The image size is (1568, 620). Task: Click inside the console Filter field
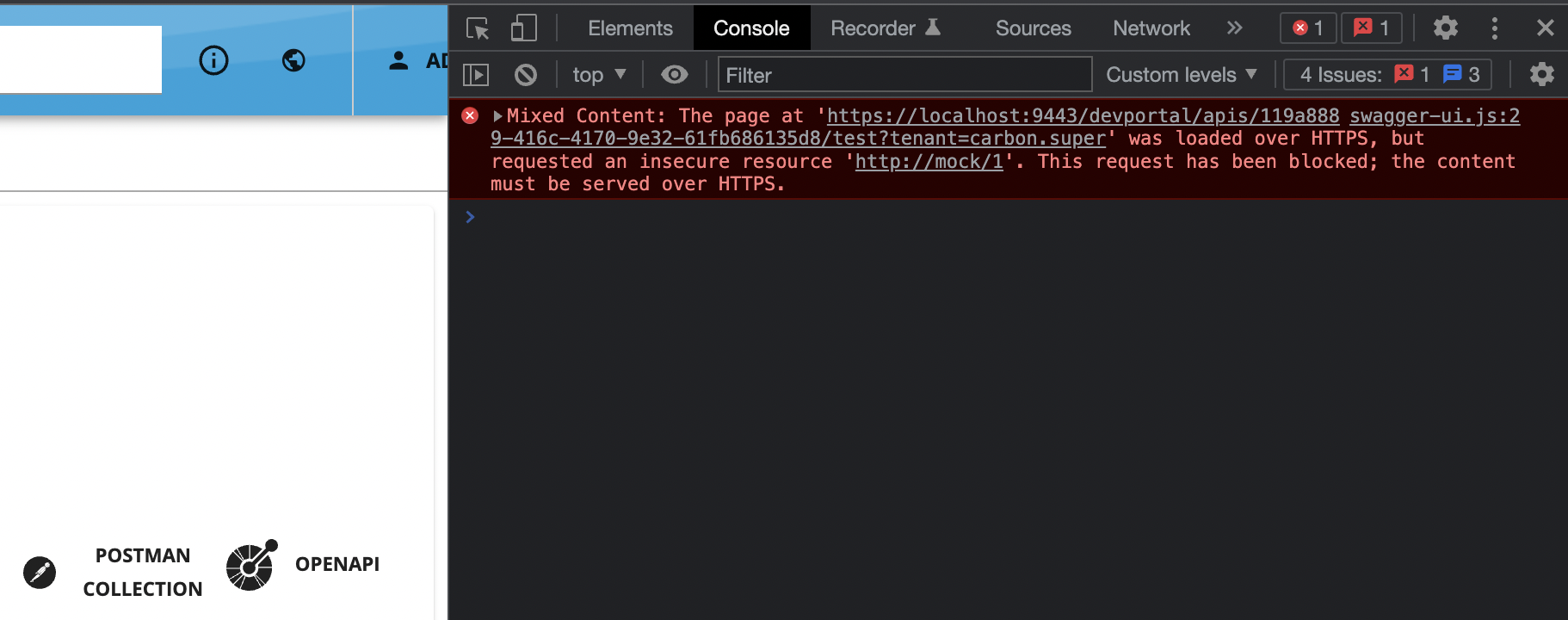tap(904, 74)
